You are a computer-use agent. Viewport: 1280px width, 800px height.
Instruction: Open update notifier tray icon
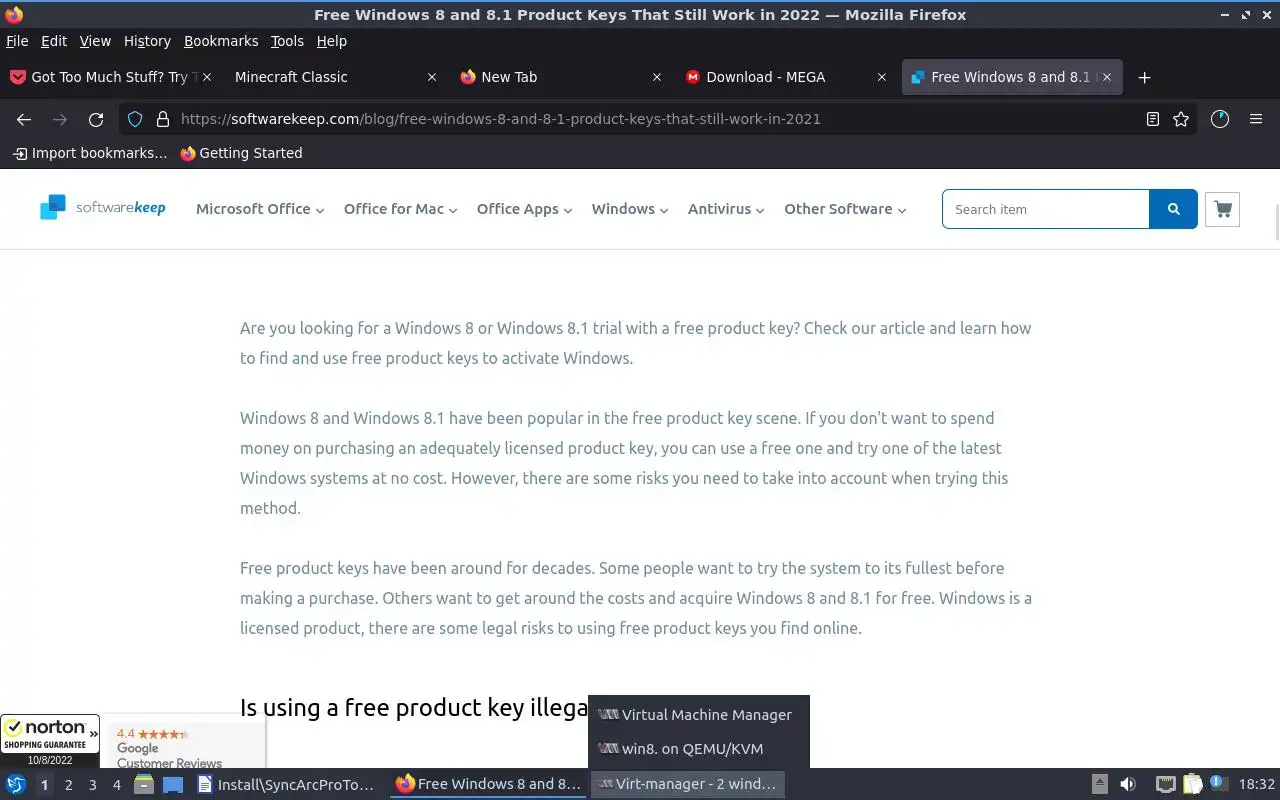(1217, 784)
